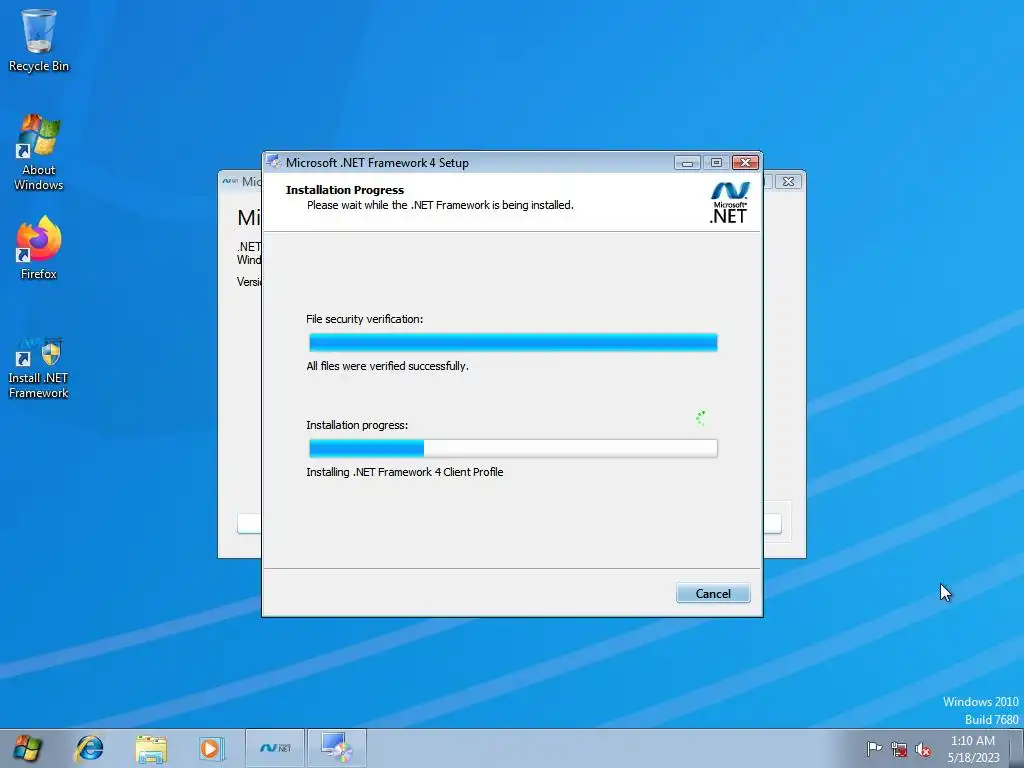Maximize the .NET Framework 4 Setup window
The width and height of the screenshot is (1024, 768).
click(716, 163)
